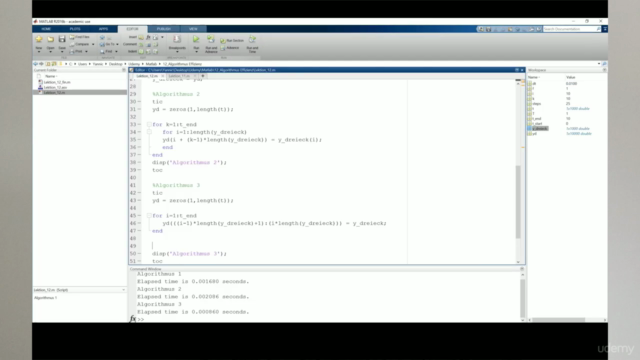640x360 pixels.
Task: Open the Open dropdown arrow
Action: coord(50,52)
